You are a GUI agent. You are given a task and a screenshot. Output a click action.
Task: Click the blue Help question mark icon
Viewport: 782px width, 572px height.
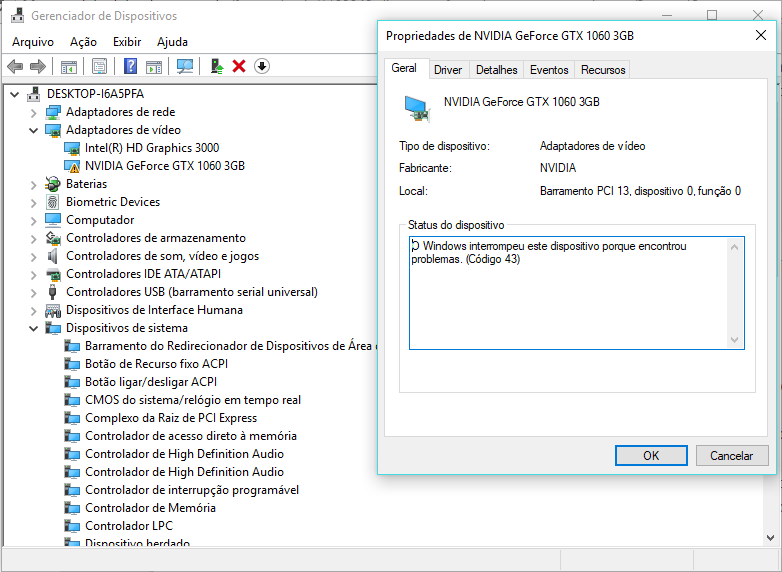point(131,66)
